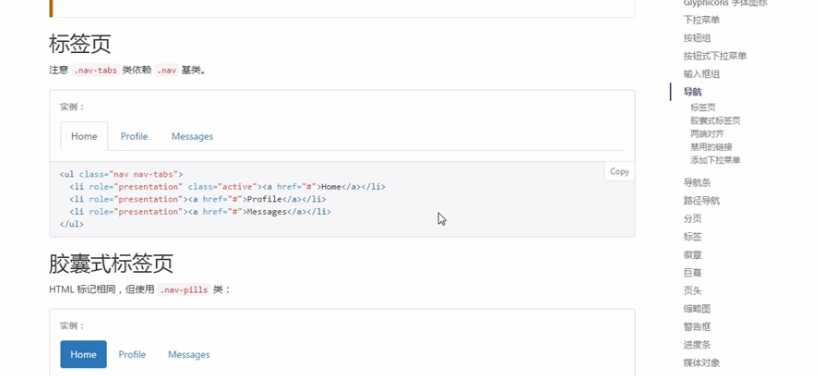Navigate to 导航条 in sidebar
818x376 pixels.
pos(697,183)
